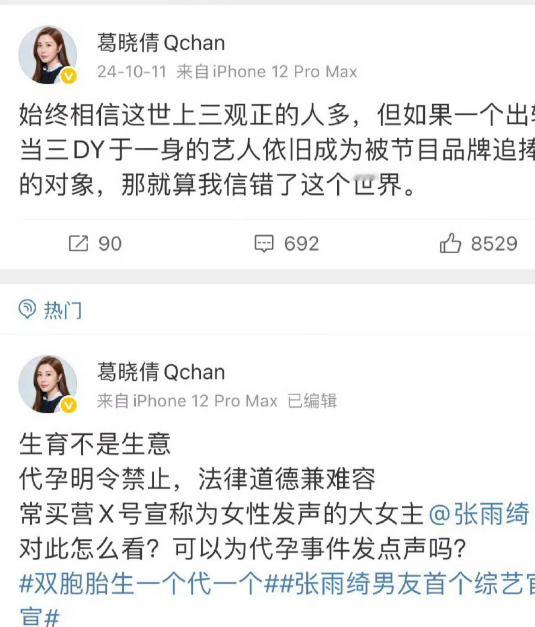Screen dimensions: 535x627
Task: View like count 8529
Action: (x=494, y=244)
